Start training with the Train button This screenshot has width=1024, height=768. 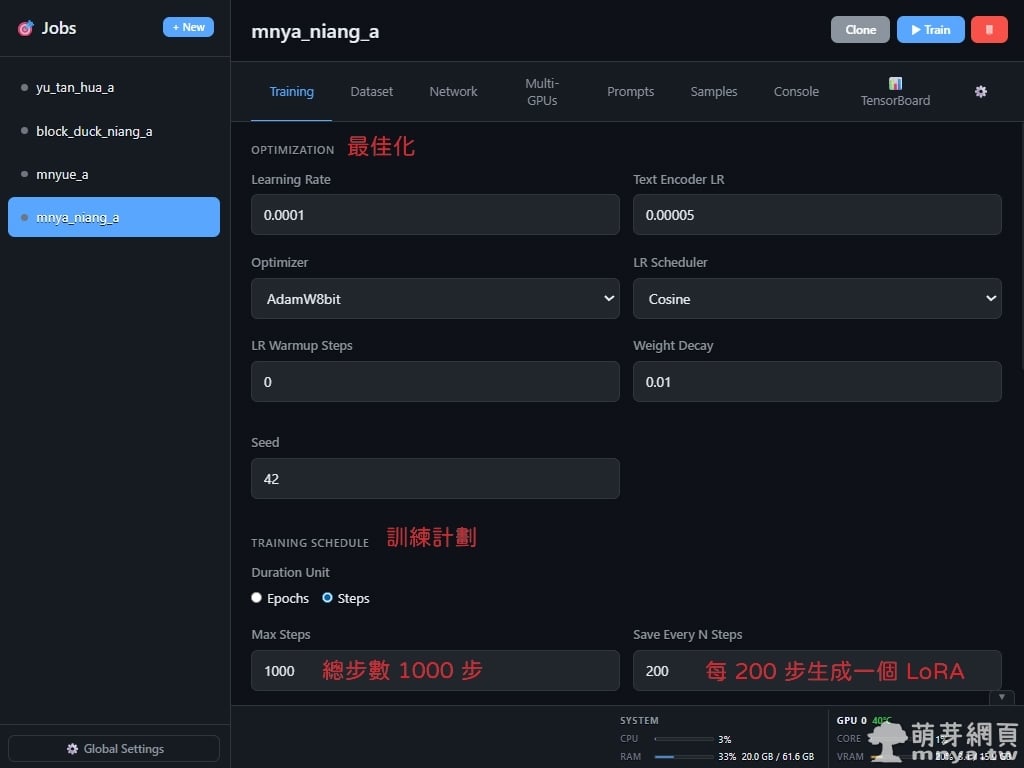pos(930,30)
